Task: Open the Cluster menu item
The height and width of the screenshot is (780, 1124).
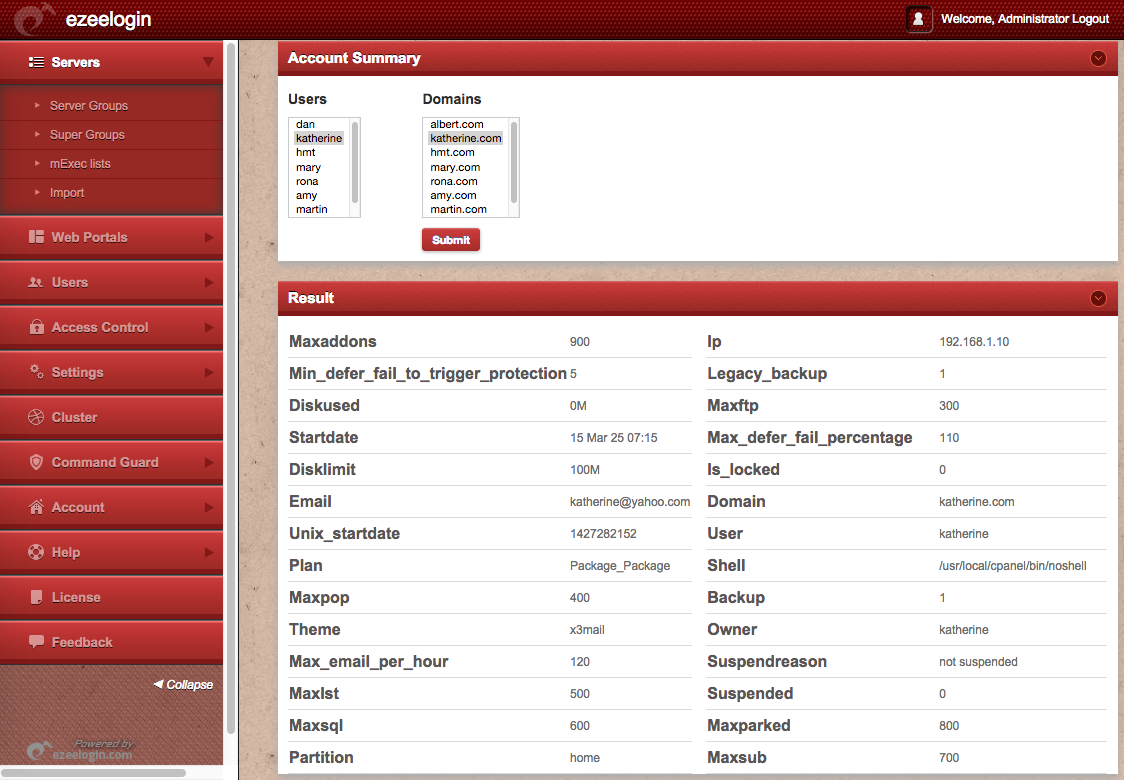Action: pos(111,417)
